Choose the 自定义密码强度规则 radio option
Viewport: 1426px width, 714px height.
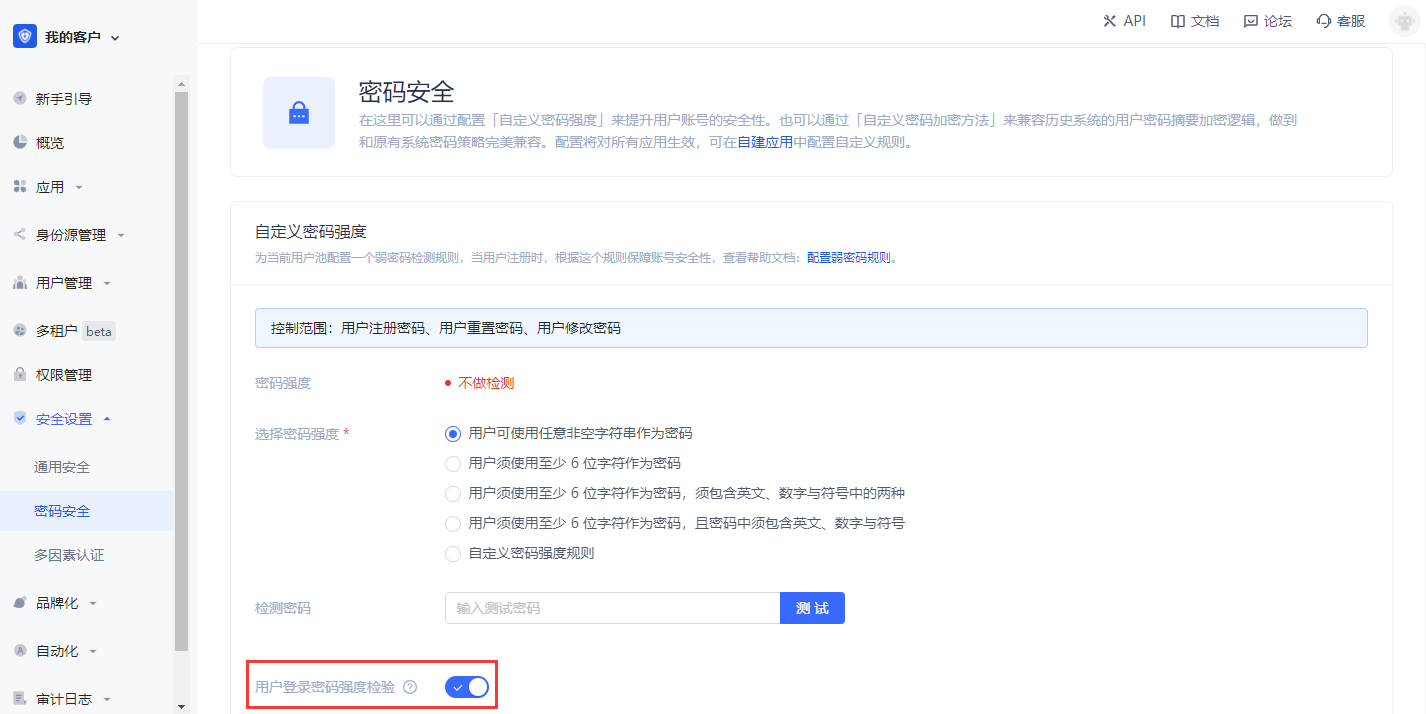(453, 553)
